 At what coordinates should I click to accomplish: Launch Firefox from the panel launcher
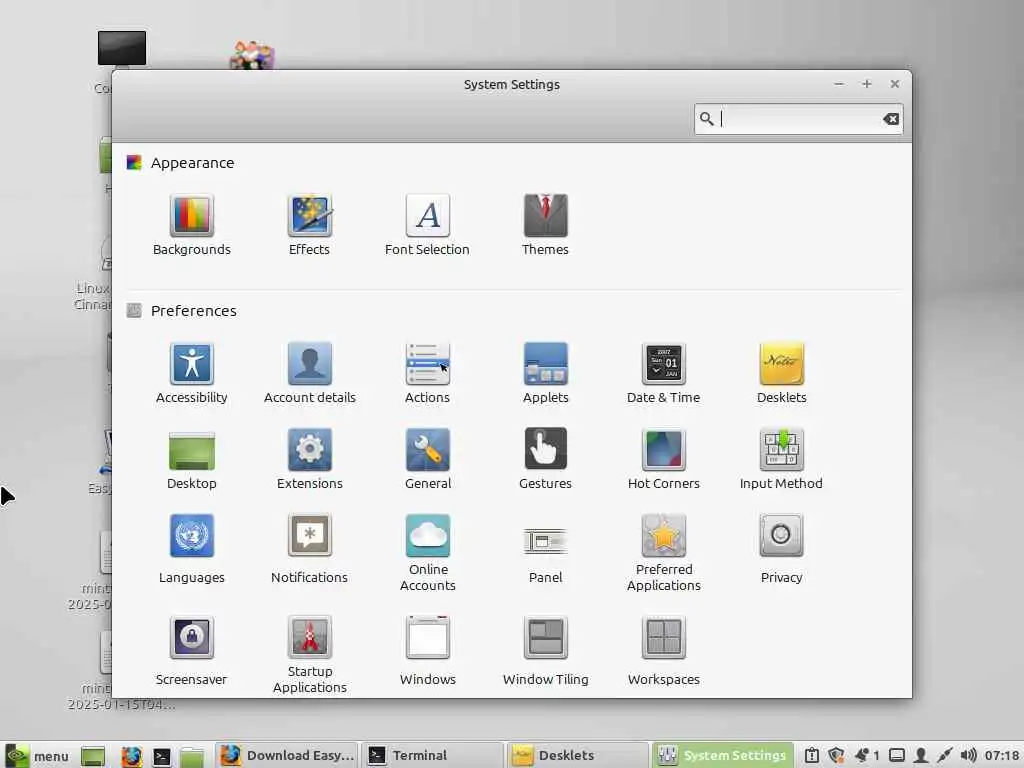131,756
